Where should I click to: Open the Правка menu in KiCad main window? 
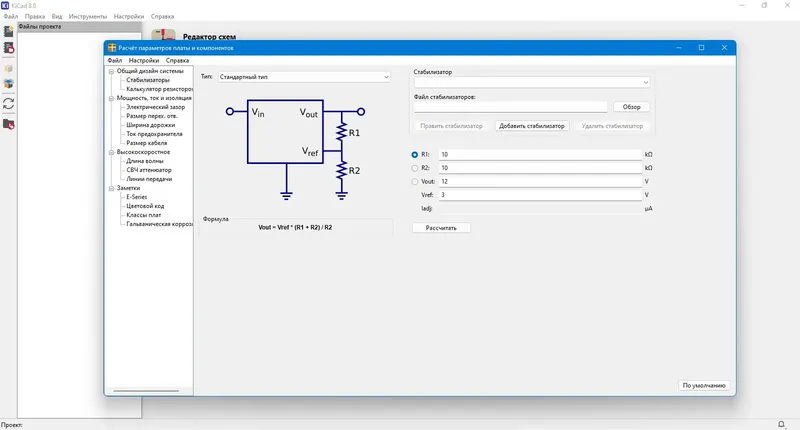click(35, 16)
